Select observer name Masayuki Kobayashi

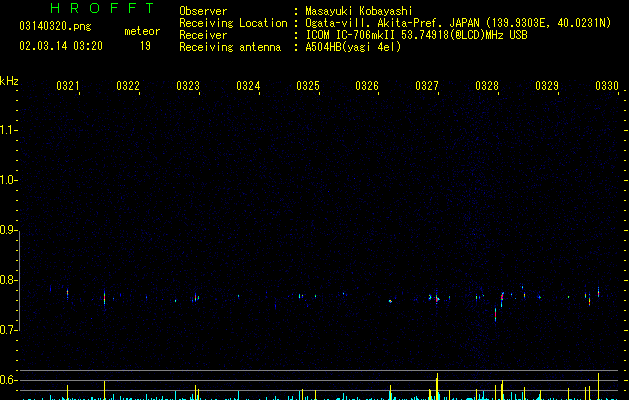tap(359, 11)
